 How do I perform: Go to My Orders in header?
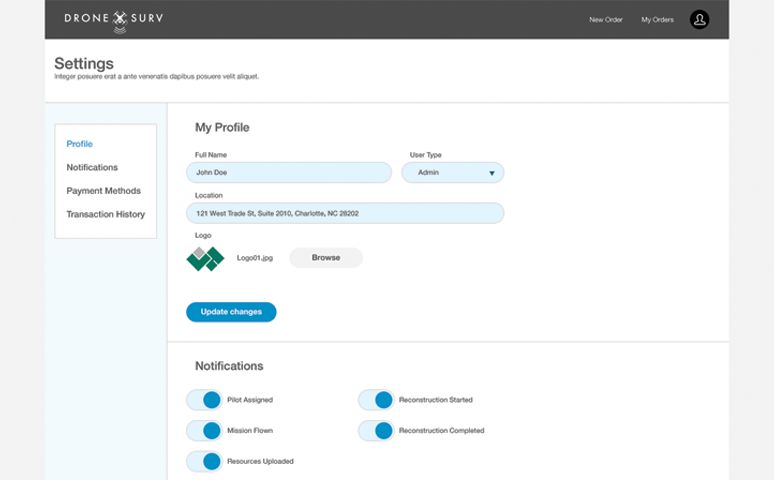(657, 20)
